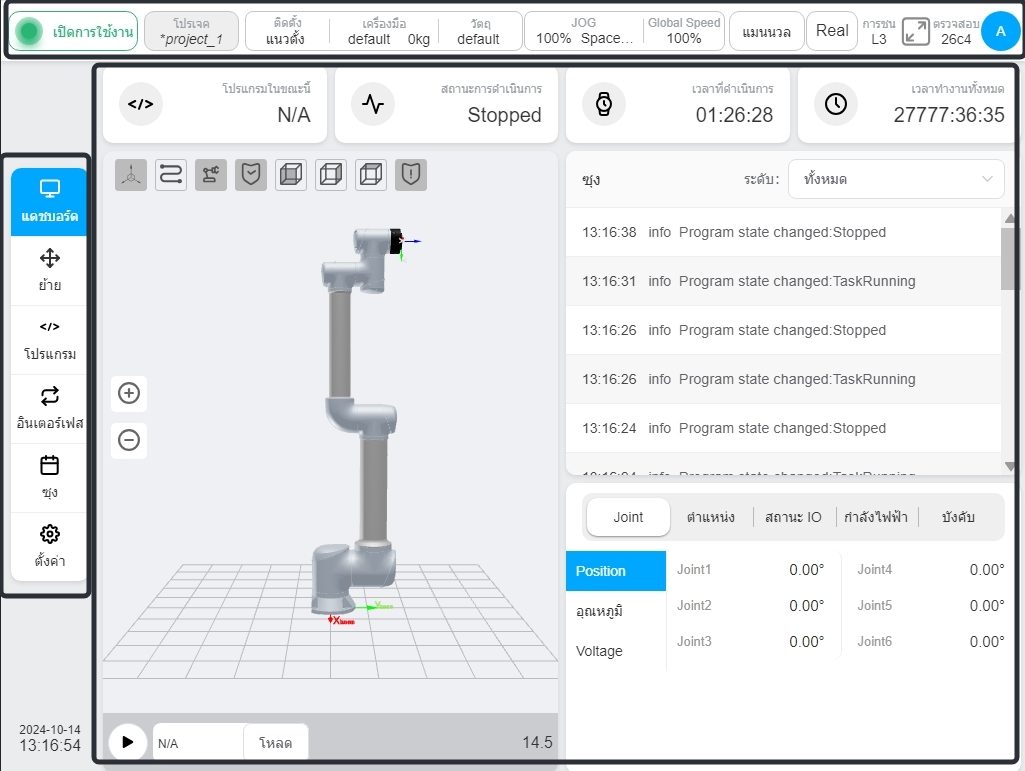Click the 2024-10-14 date display
Screen dimensions: 1025x771
point(50,730)
